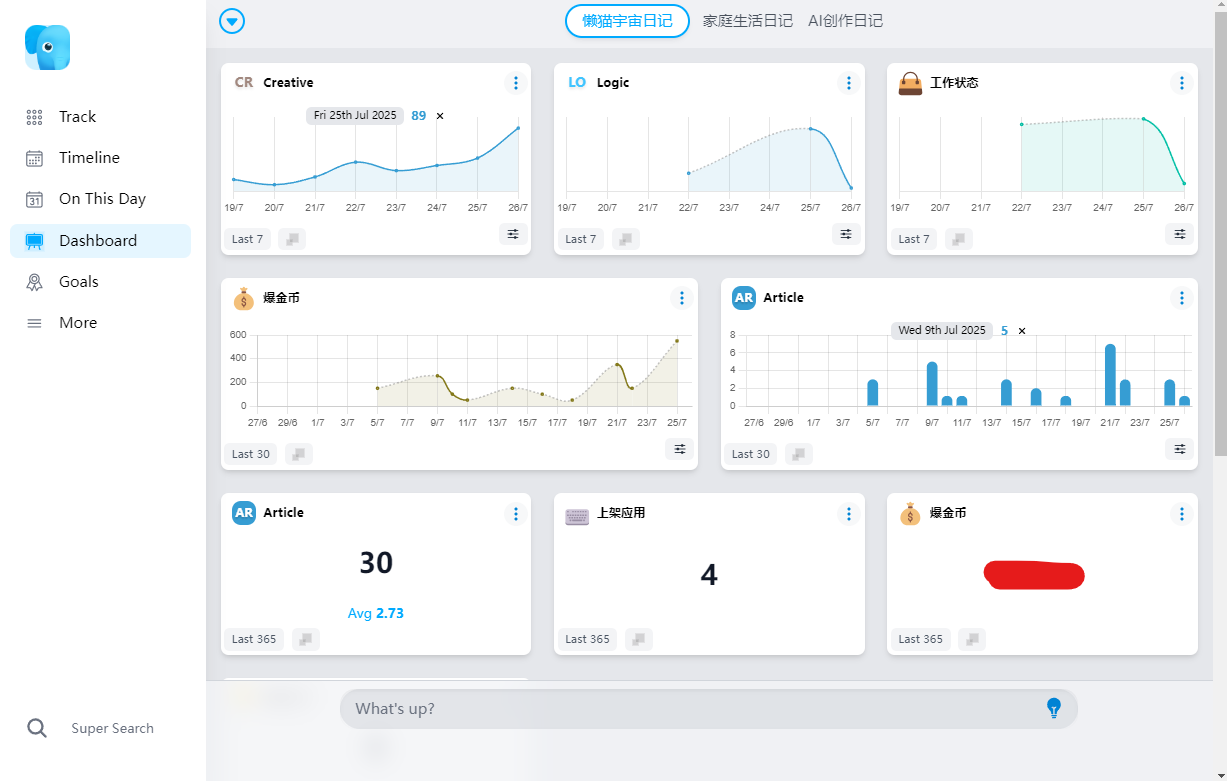Image resolution: width=1227 pixels, height=781 pixels.
Task: Click the Avg 2.73 value on Article card
Action: (376, 613)
